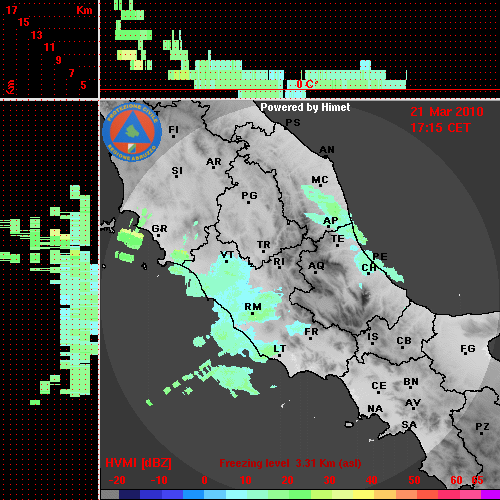
Task: Pick the color swatch under 40 dBZ
Action: (x=371, y=494)
